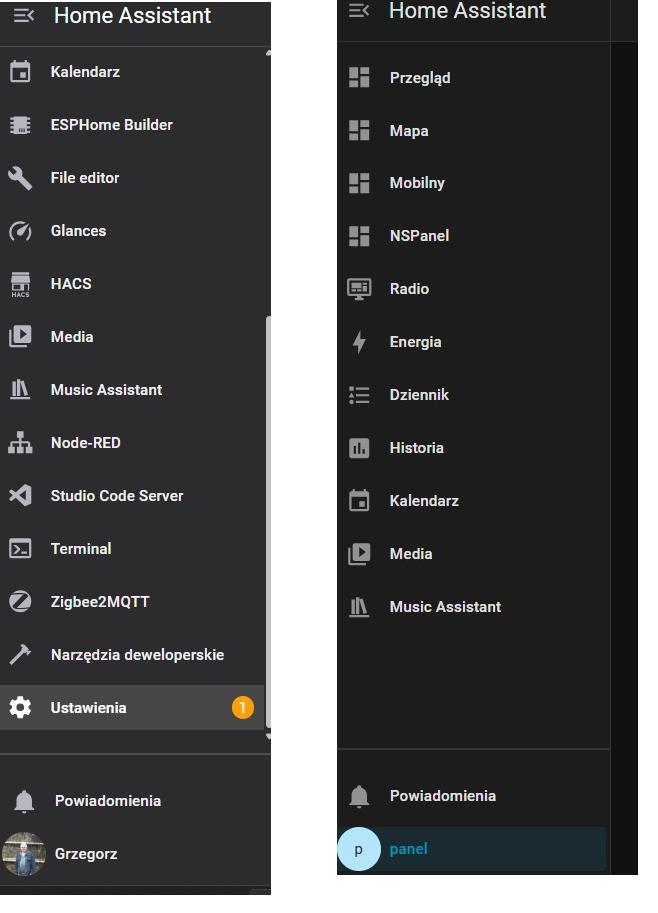
Task: Open Historia in the right sidebar
Action: (x=416, y=448)
